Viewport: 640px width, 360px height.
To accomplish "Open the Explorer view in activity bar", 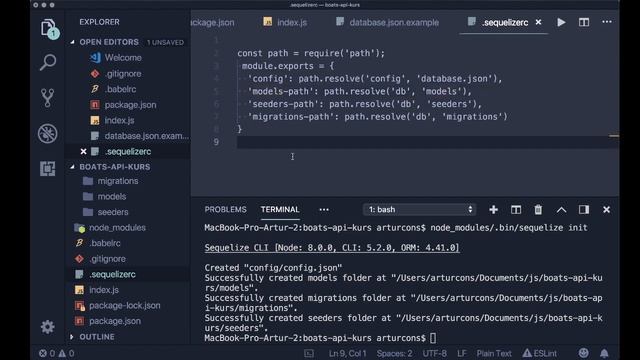I will (x=48, y=28).
